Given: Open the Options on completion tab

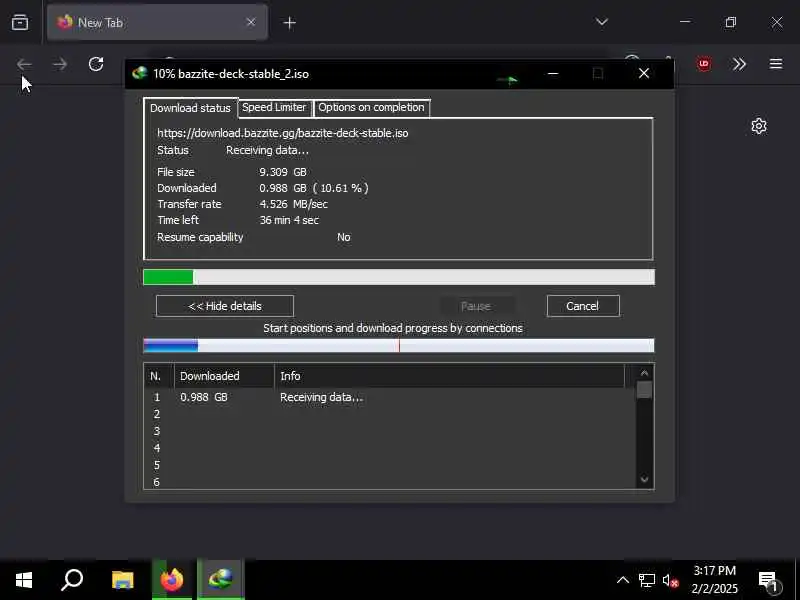Looking at the screenshot, I should (x=371, y=108).
